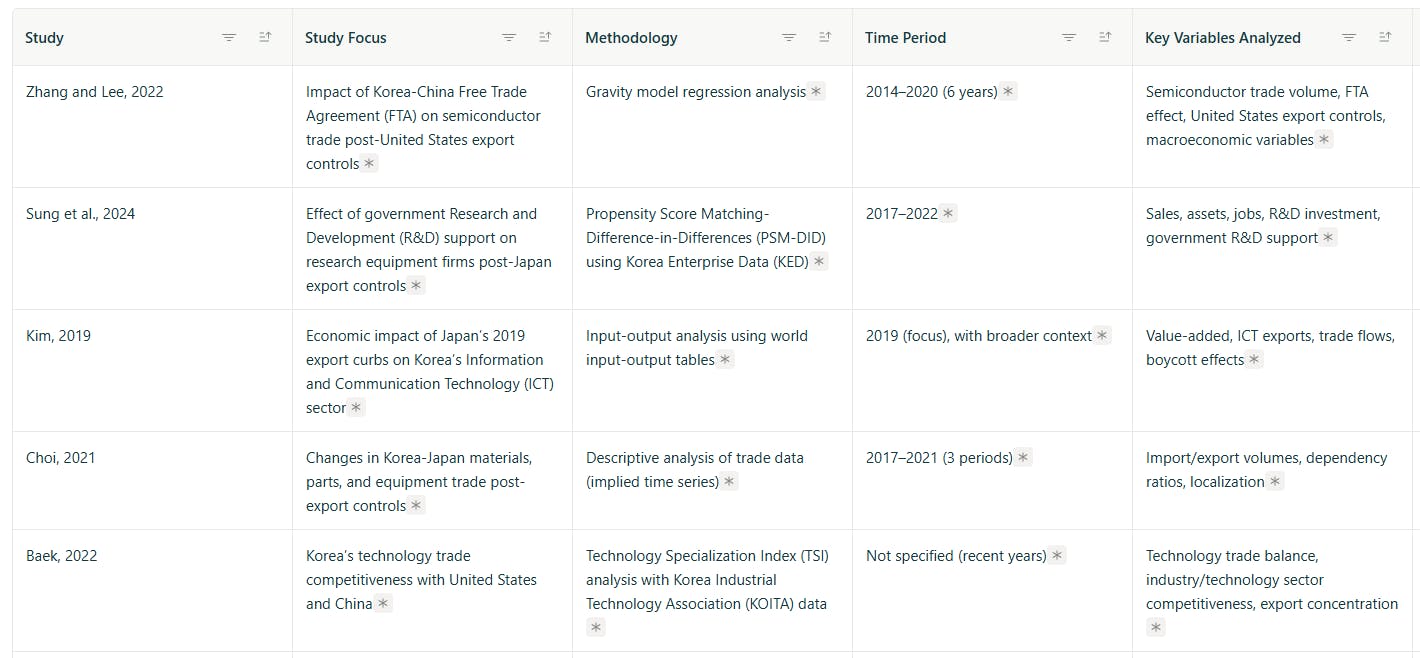Click the Choi, 2021 row title
Viewport: 1420px width, 658px height.
coord(60,458)
